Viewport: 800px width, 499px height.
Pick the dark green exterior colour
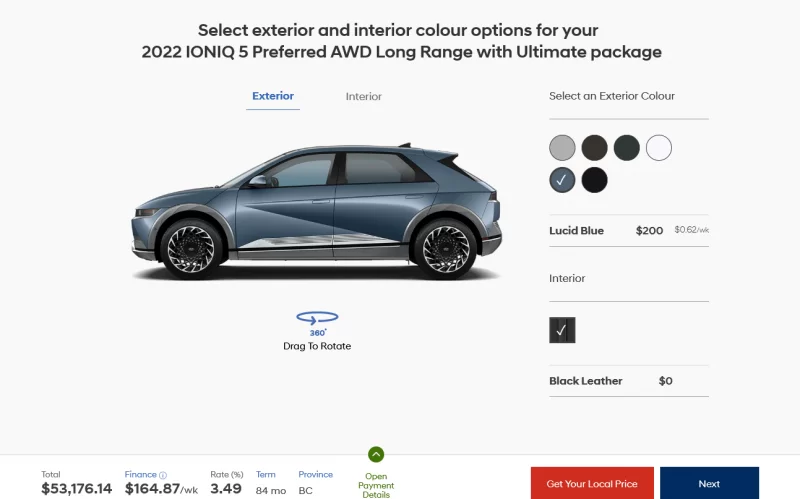point(627,148)
